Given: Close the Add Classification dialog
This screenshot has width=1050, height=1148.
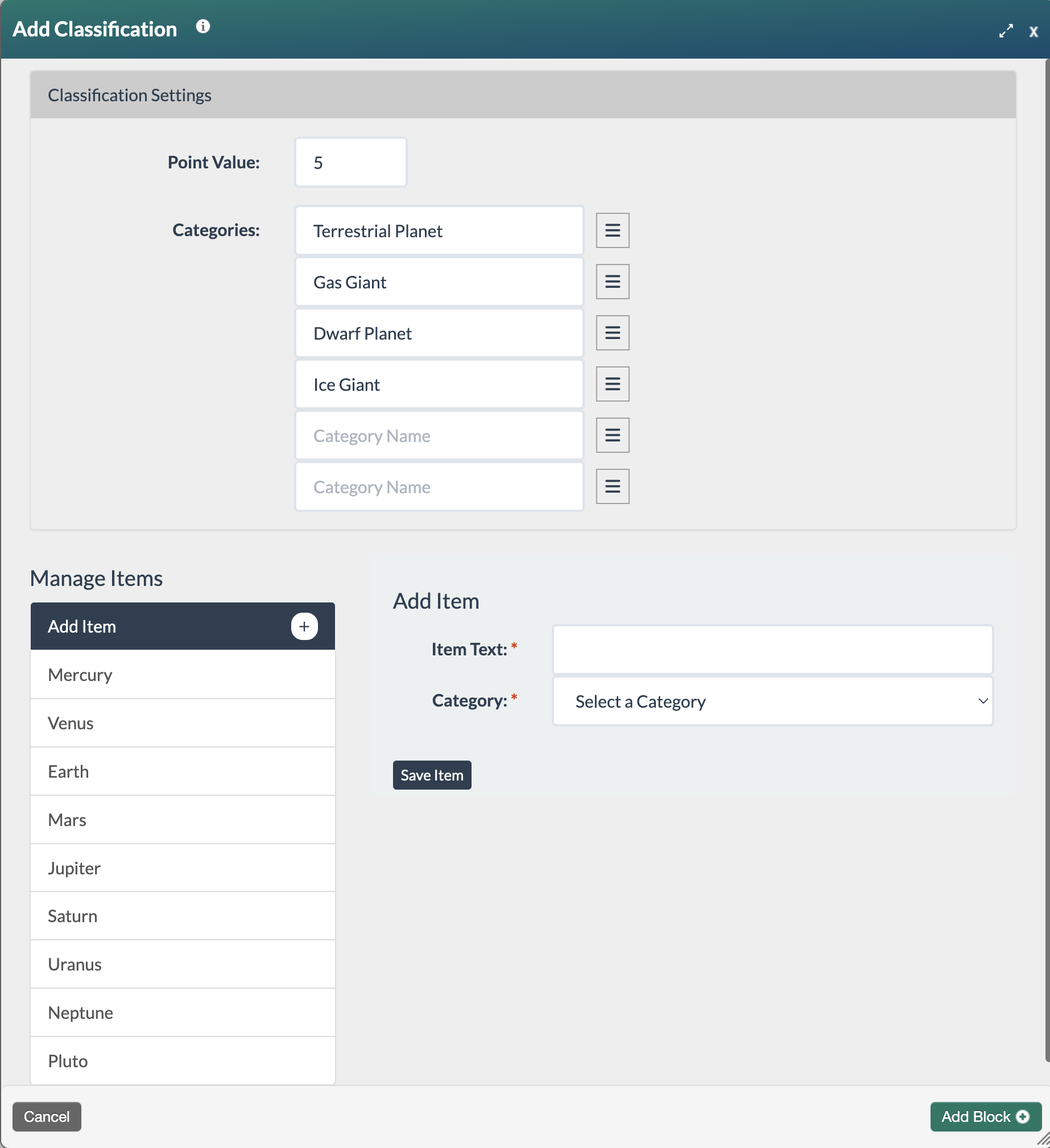Looking at the screenshot, I should [x=1033, y=32].
